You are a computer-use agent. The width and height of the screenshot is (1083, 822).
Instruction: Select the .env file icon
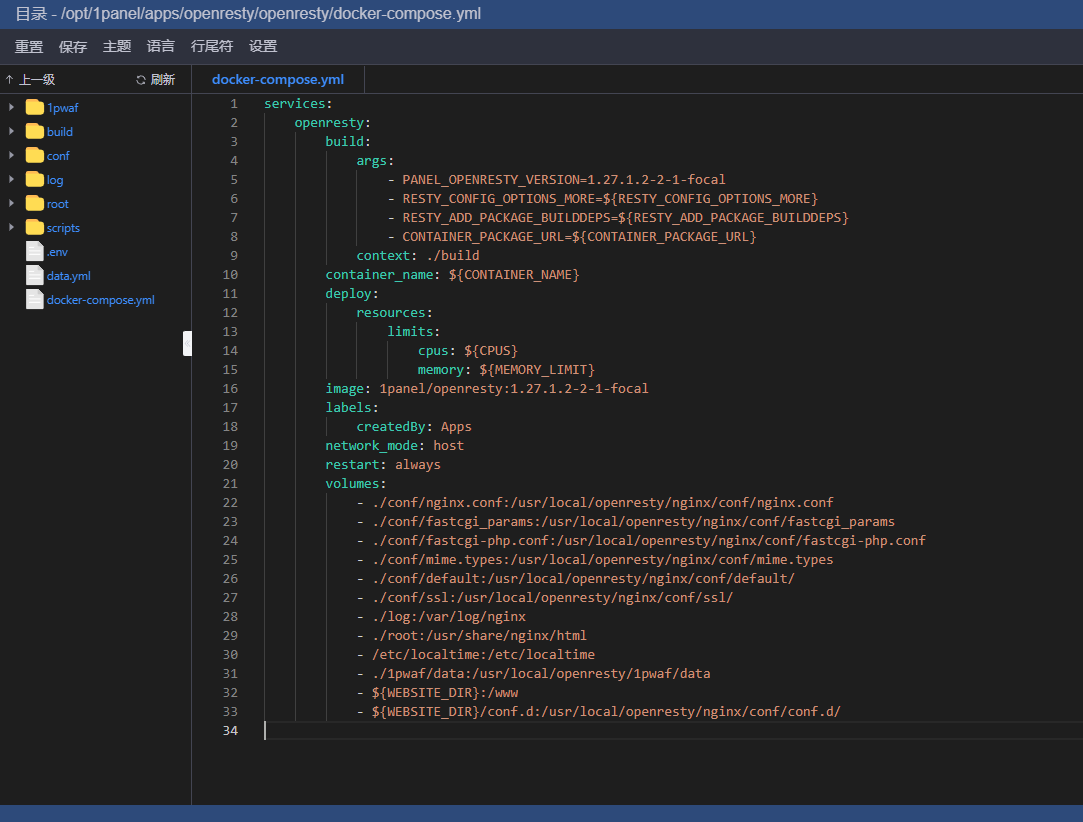[35, 251]
